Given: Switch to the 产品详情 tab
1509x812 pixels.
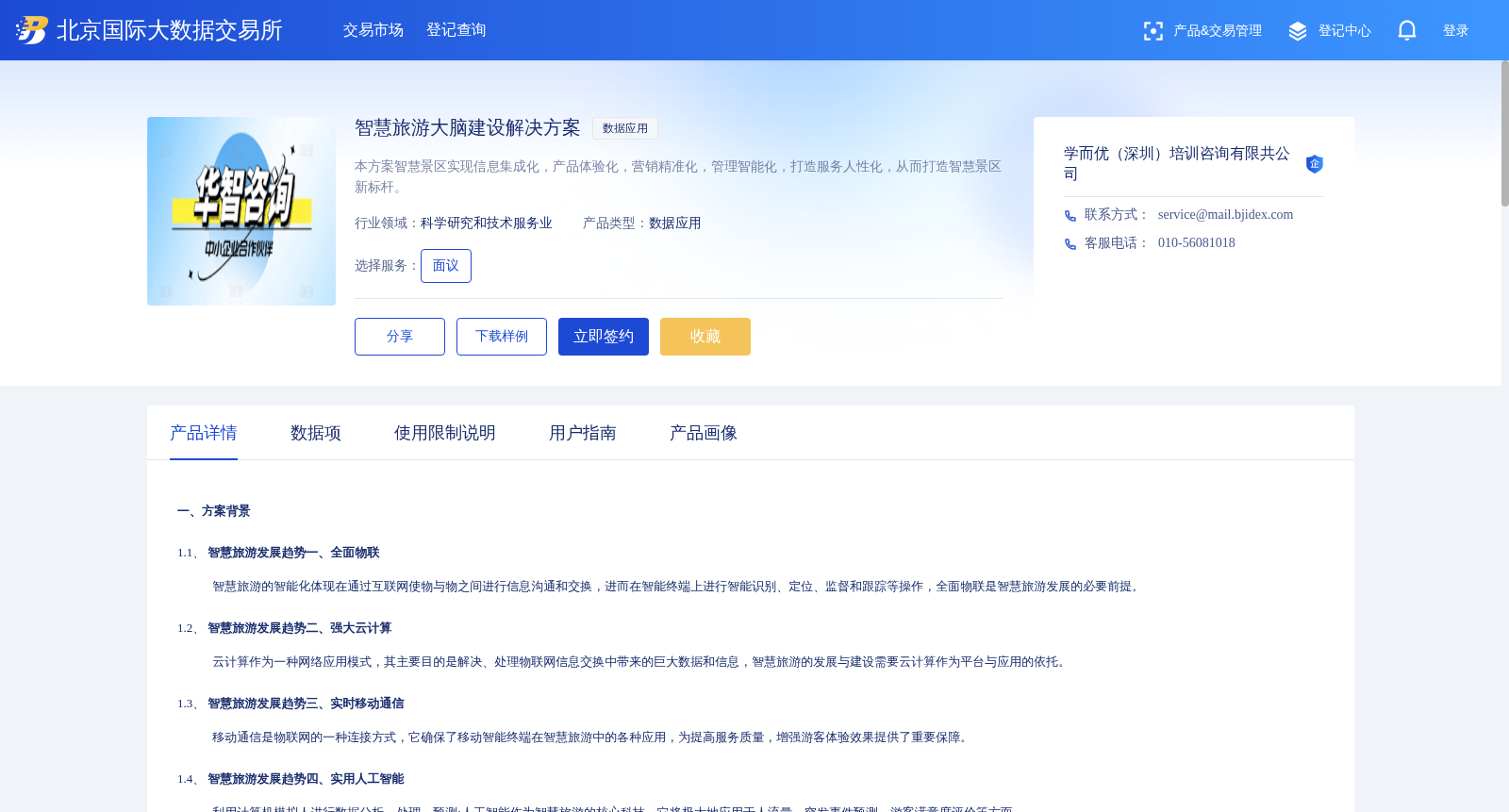Looking at the screenshot, I should pyautogui.click(x=204, y=433).
